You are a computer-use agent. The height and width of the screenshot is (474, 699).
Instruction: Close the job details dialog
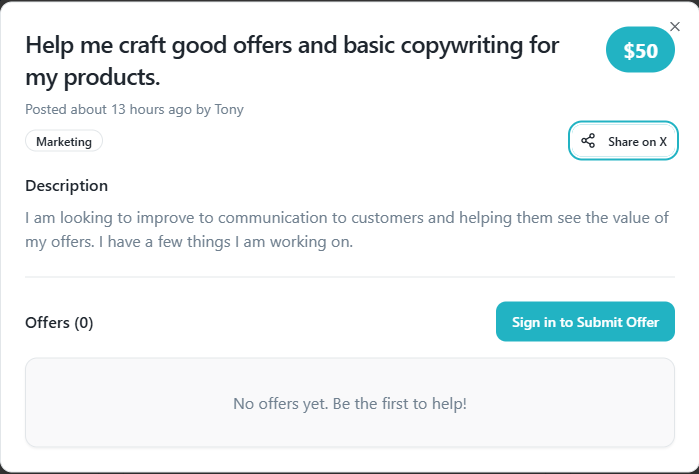(674, 26)
